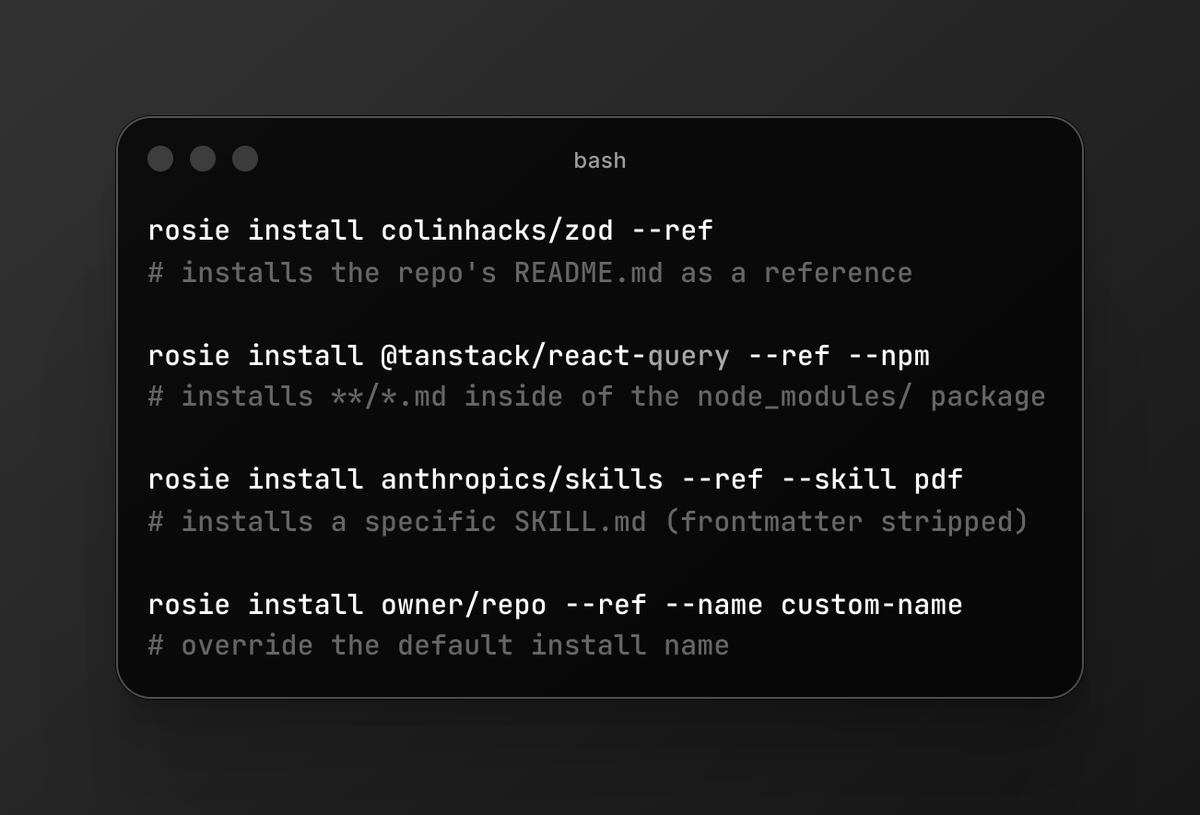The image size is (1200, 815).
Task: Click the middle gray window dot
Action: click(203, 159)
